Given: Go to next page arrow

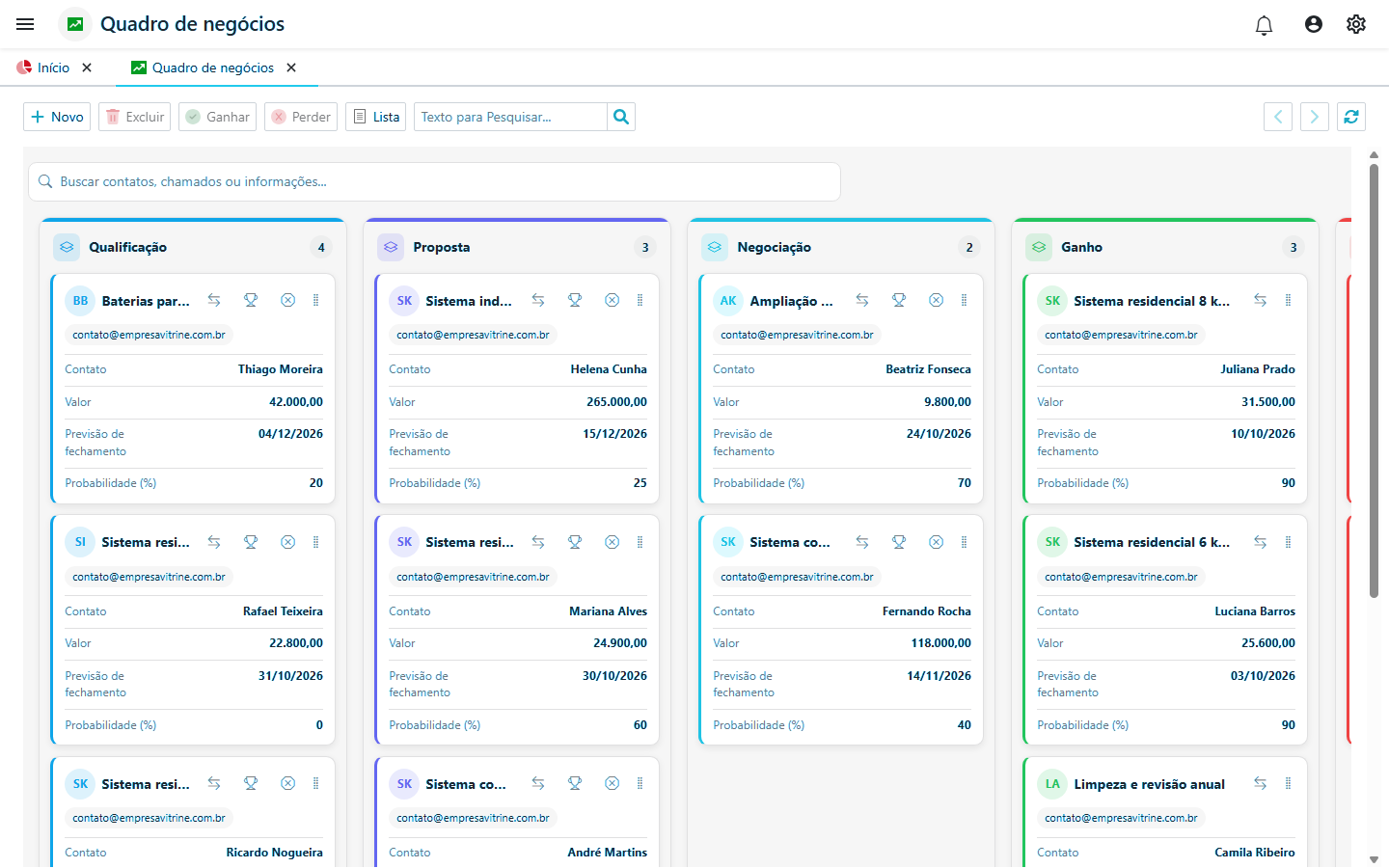Looking at the screenshot, I should coord(1315,117).
